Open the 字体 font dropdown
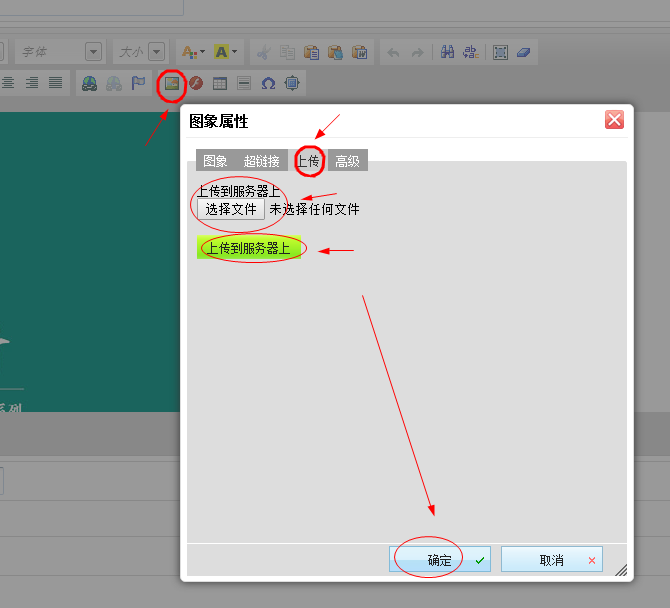Viewport: 670px width, 608px height. point(93,52)
